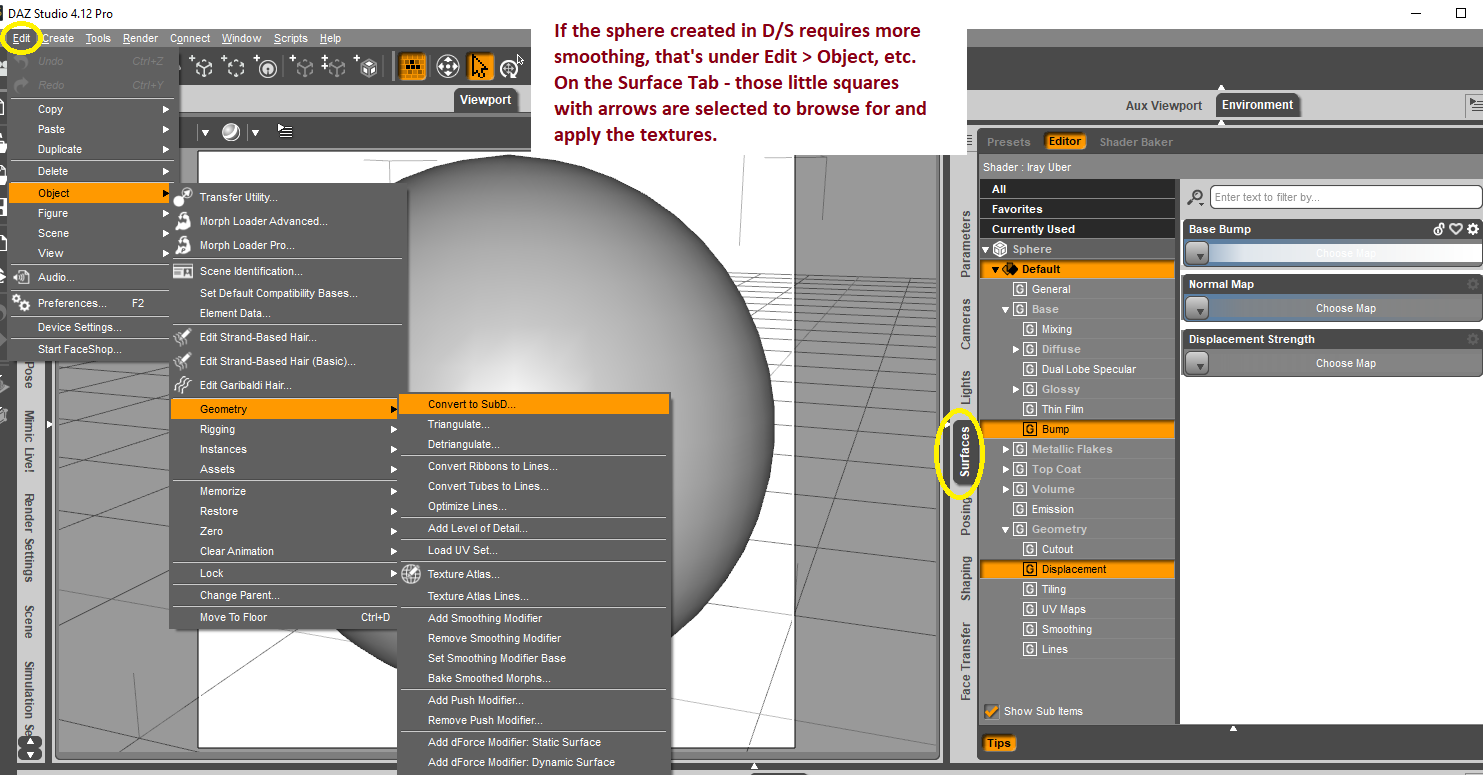This screenshot has width=1483, height=775.
Task: Activate the Node Selection tool
Action: [x=481, y=66]
